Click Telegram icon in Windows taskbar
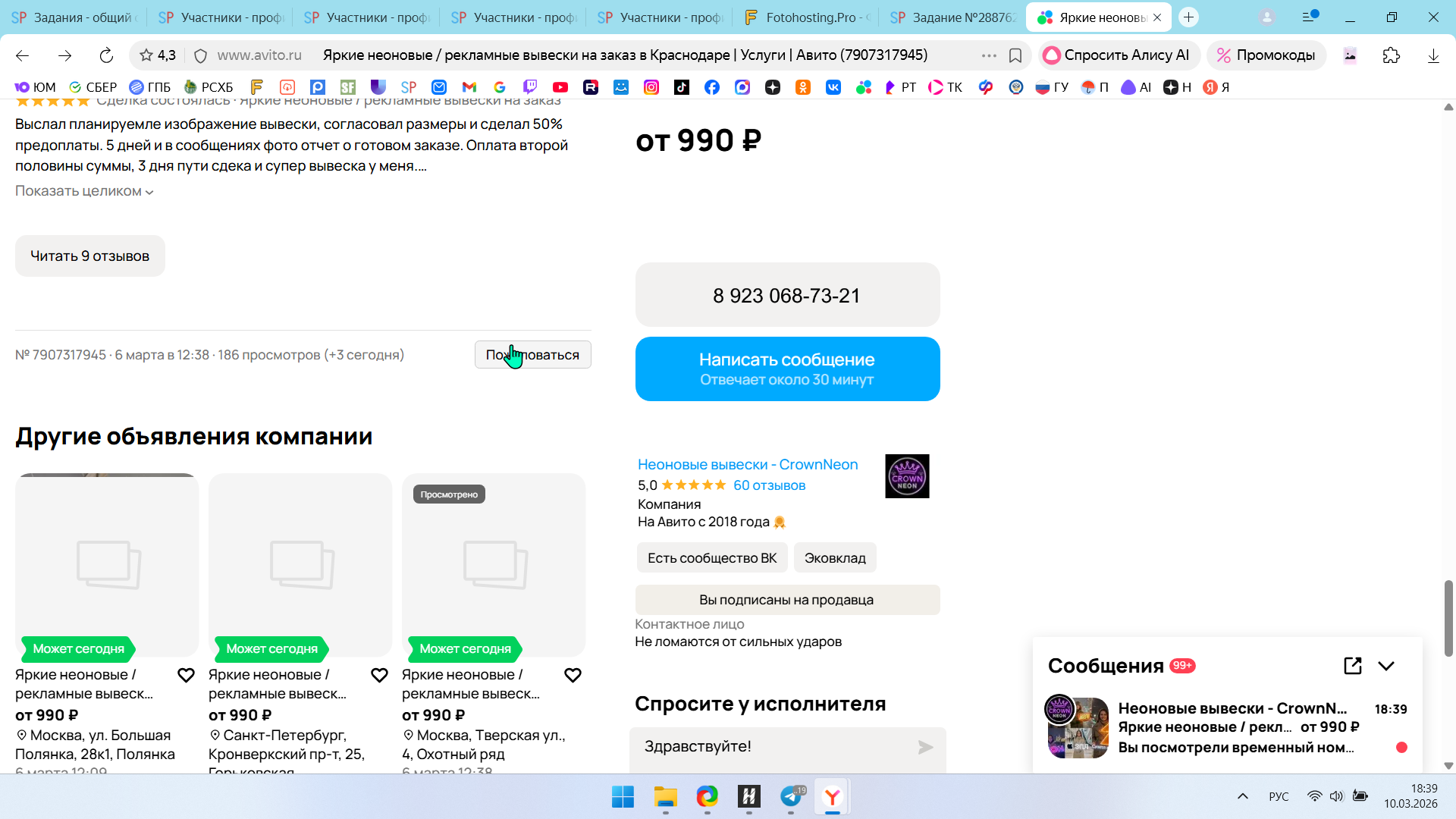 791,797
